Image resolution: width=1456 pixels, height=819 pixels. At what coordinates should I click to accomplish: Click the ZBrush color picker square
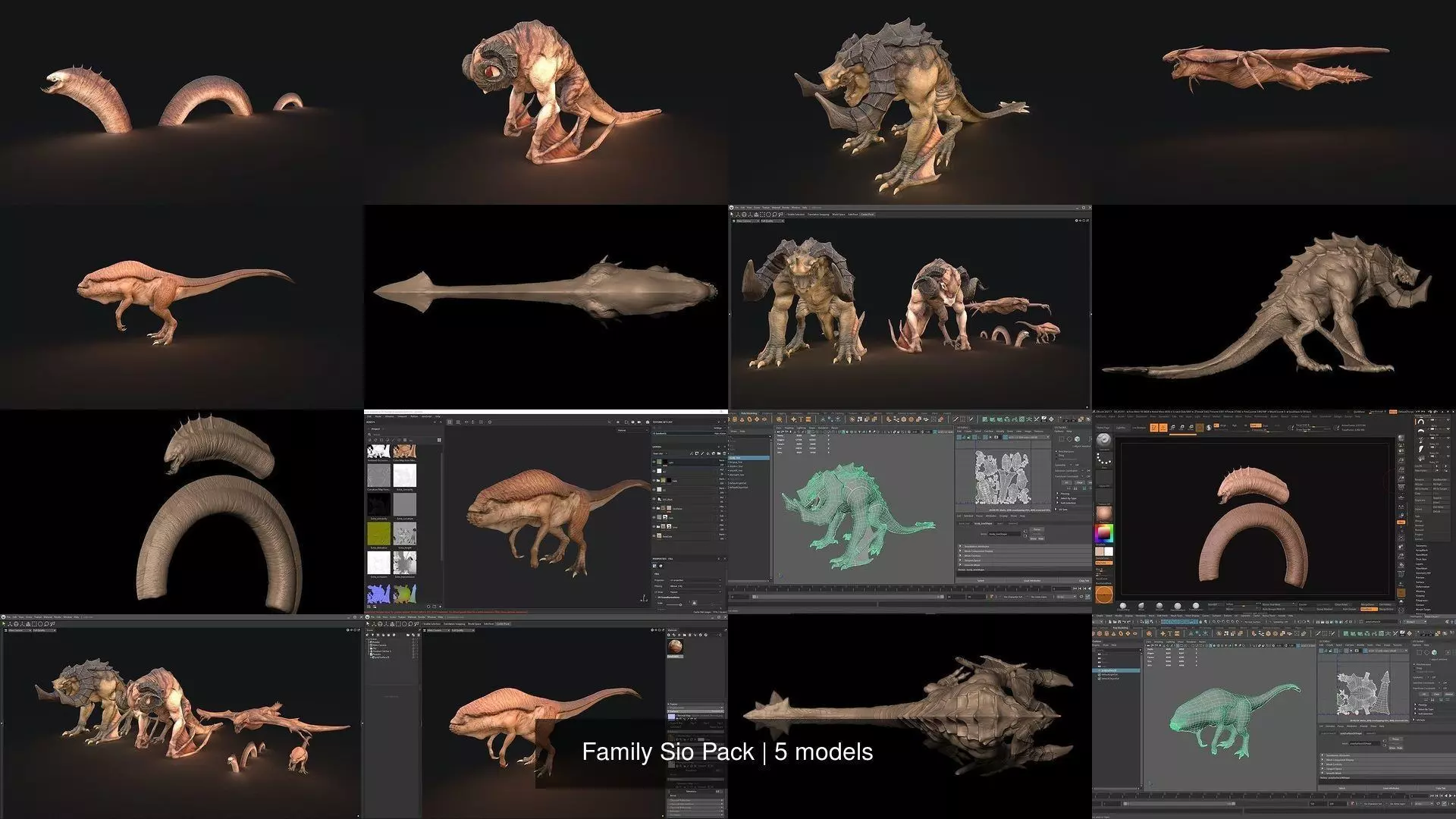[1104, 533]
